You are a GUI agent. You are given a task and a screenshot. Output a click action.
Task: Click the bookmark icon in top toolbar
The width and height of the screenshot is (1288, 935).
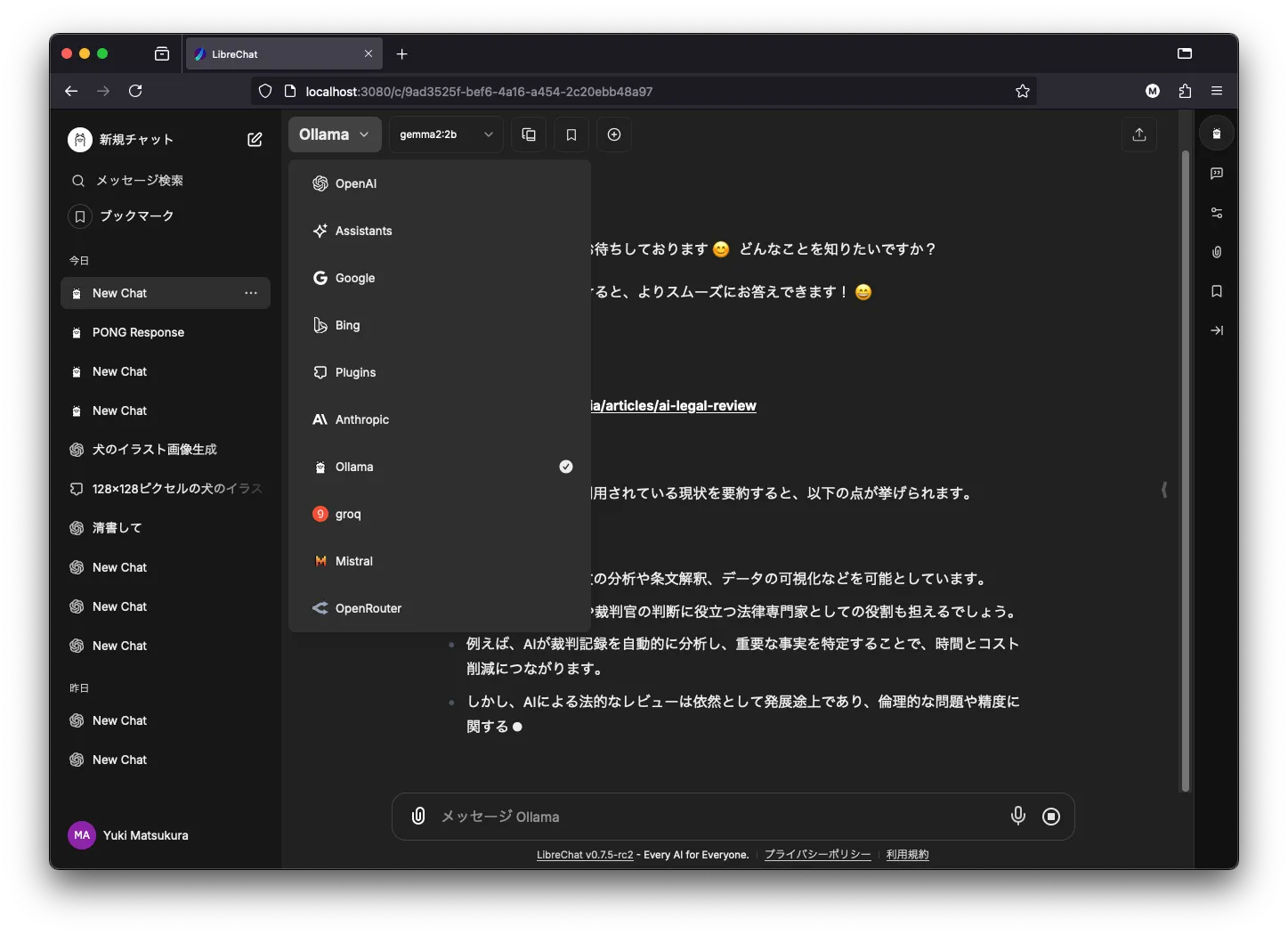pos(571,134)
